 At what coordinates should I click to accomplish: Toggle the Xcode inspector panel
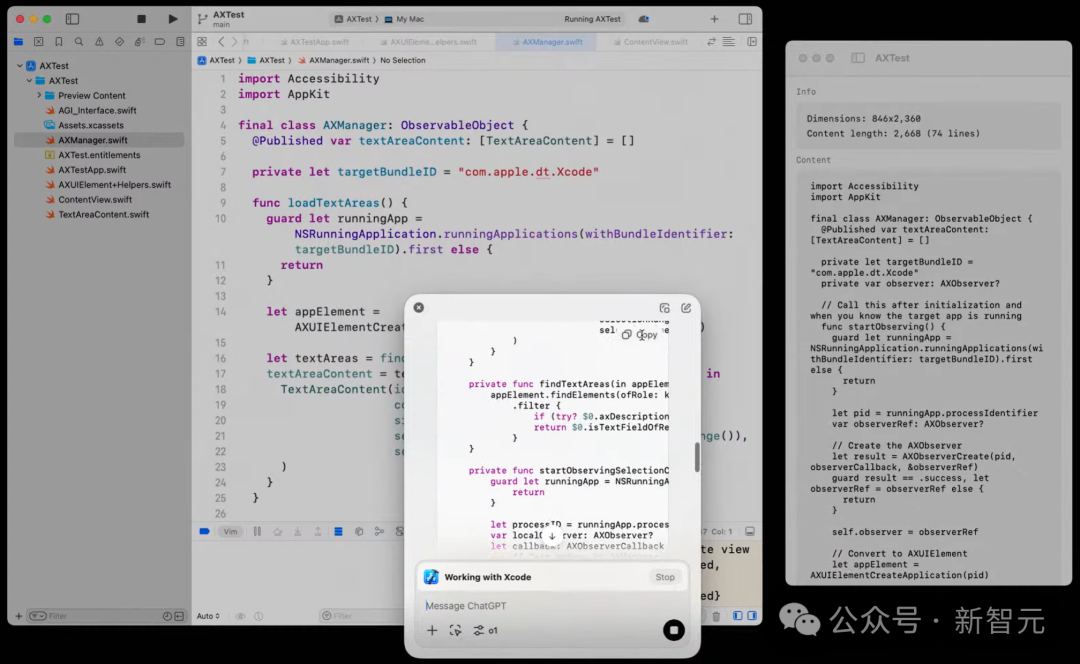pyautogui.click(x=745, y=19)
